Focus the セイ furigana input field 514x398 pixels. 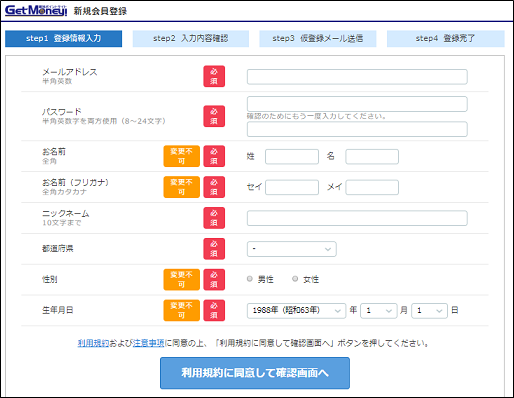tap(292, 187)
